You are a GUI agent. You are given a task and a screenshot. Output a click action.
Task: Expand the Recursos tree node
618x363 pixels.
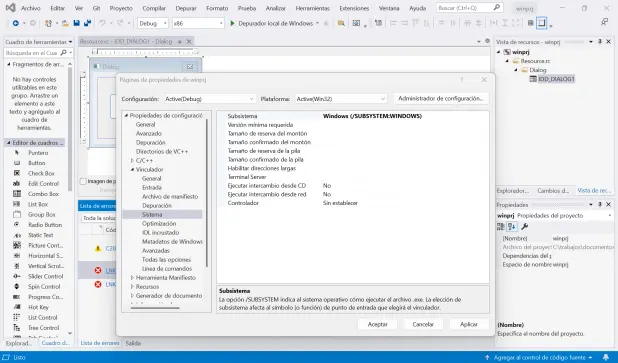pos(132,287)
